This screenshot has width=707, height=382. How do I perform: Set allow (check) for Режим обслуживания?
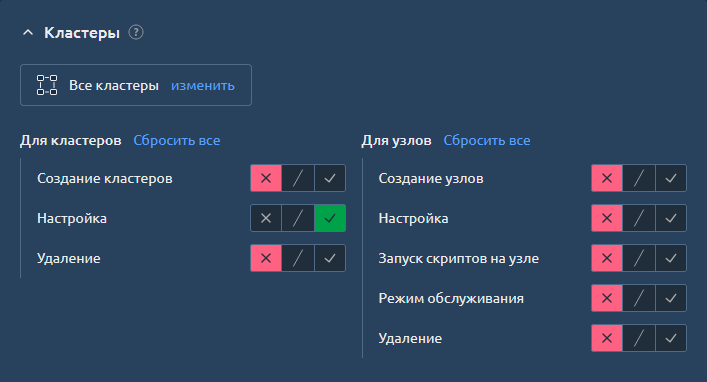tap(671, 298)
